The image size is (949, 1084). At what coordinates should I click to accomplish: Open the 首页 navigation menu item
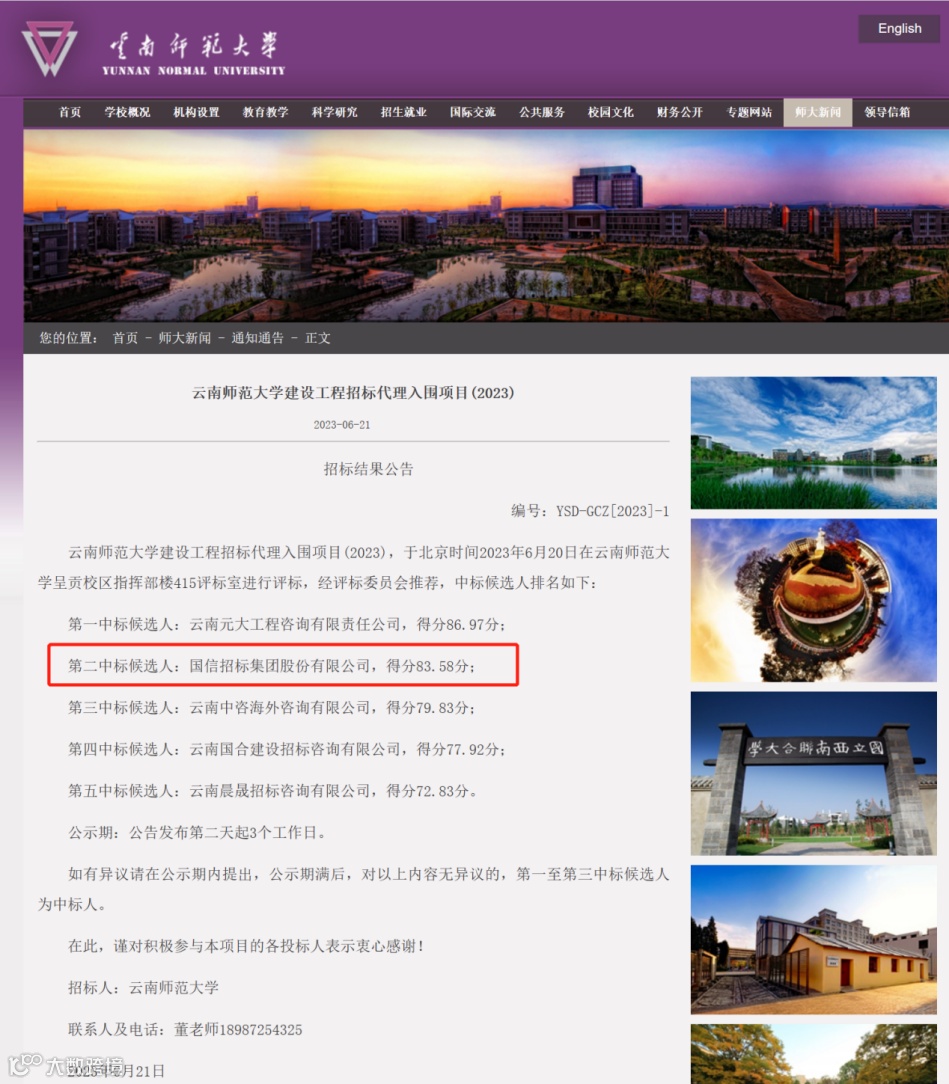(70, 112)
